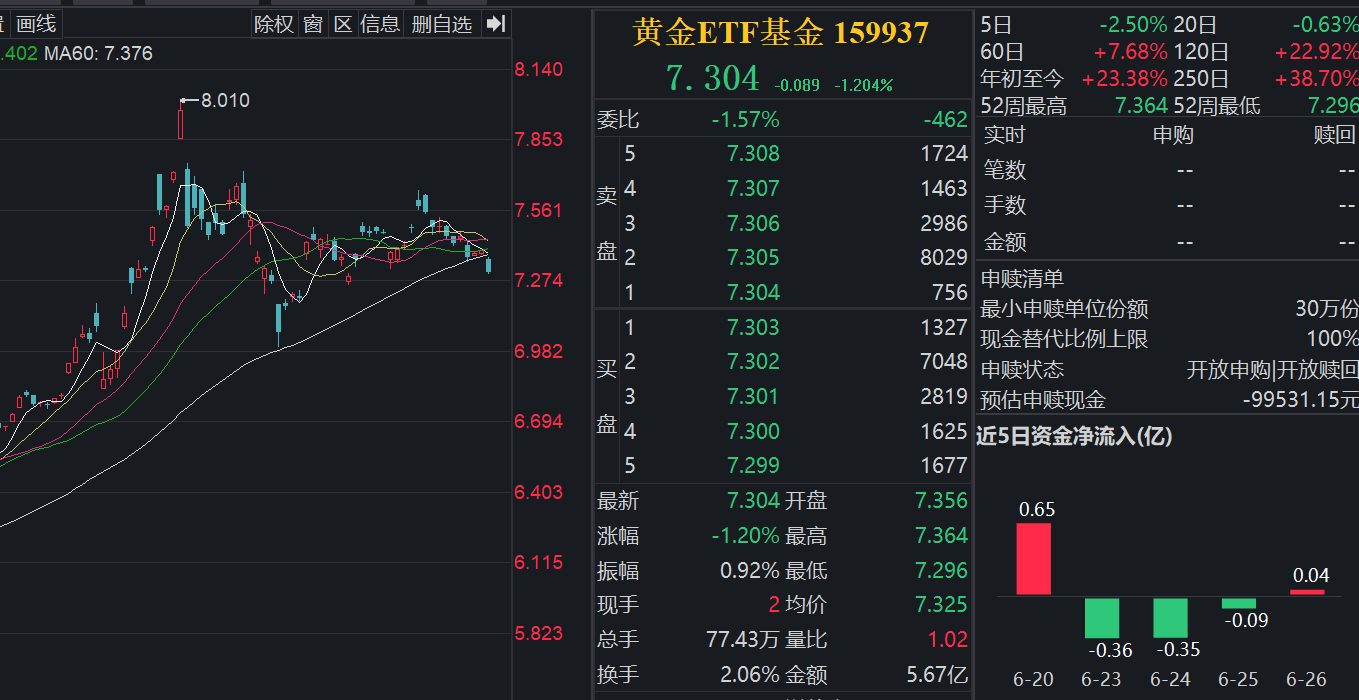The height and width of the screenshot is (700, 1359).
Task: Toggle 除权 ex-rights price adjustment
Action: click(273, 23)
